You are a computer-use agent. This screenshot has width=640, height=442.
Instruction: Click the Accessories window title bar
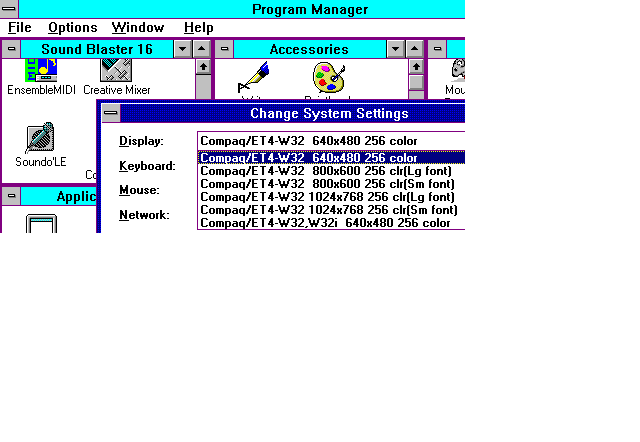click(309, 49)
